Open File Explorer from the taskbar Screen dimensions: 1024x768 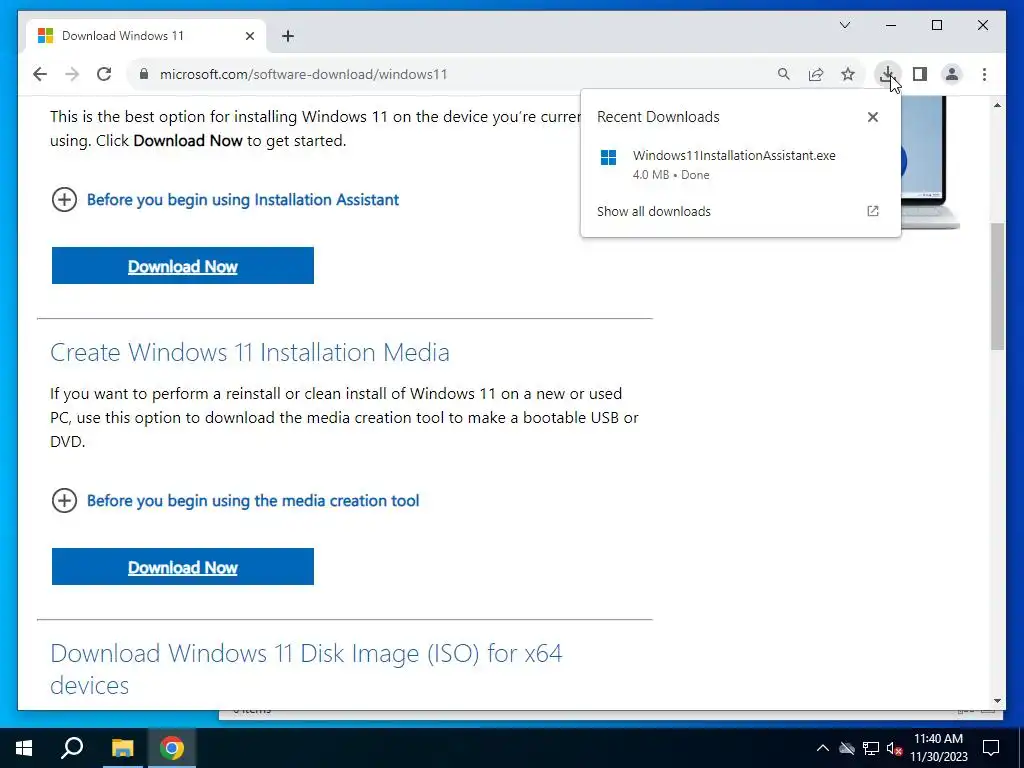pos(122,748)
